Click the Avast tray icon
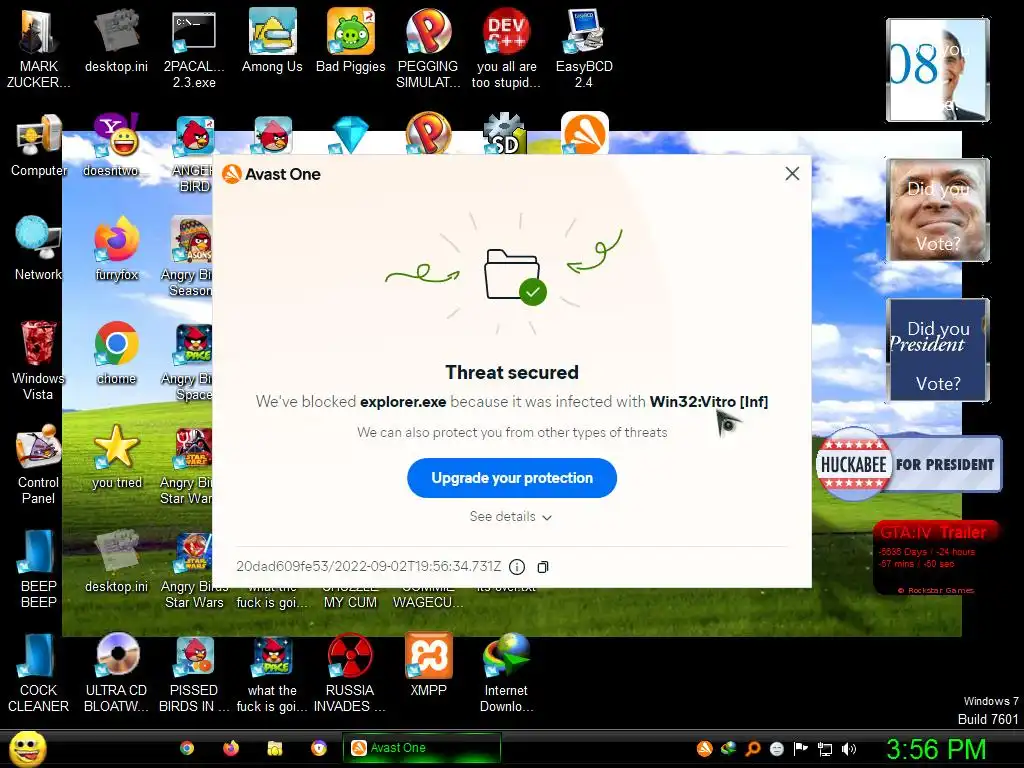Image resolution: width=1024 pixels, height=768 pixels. tap(704, 748)
